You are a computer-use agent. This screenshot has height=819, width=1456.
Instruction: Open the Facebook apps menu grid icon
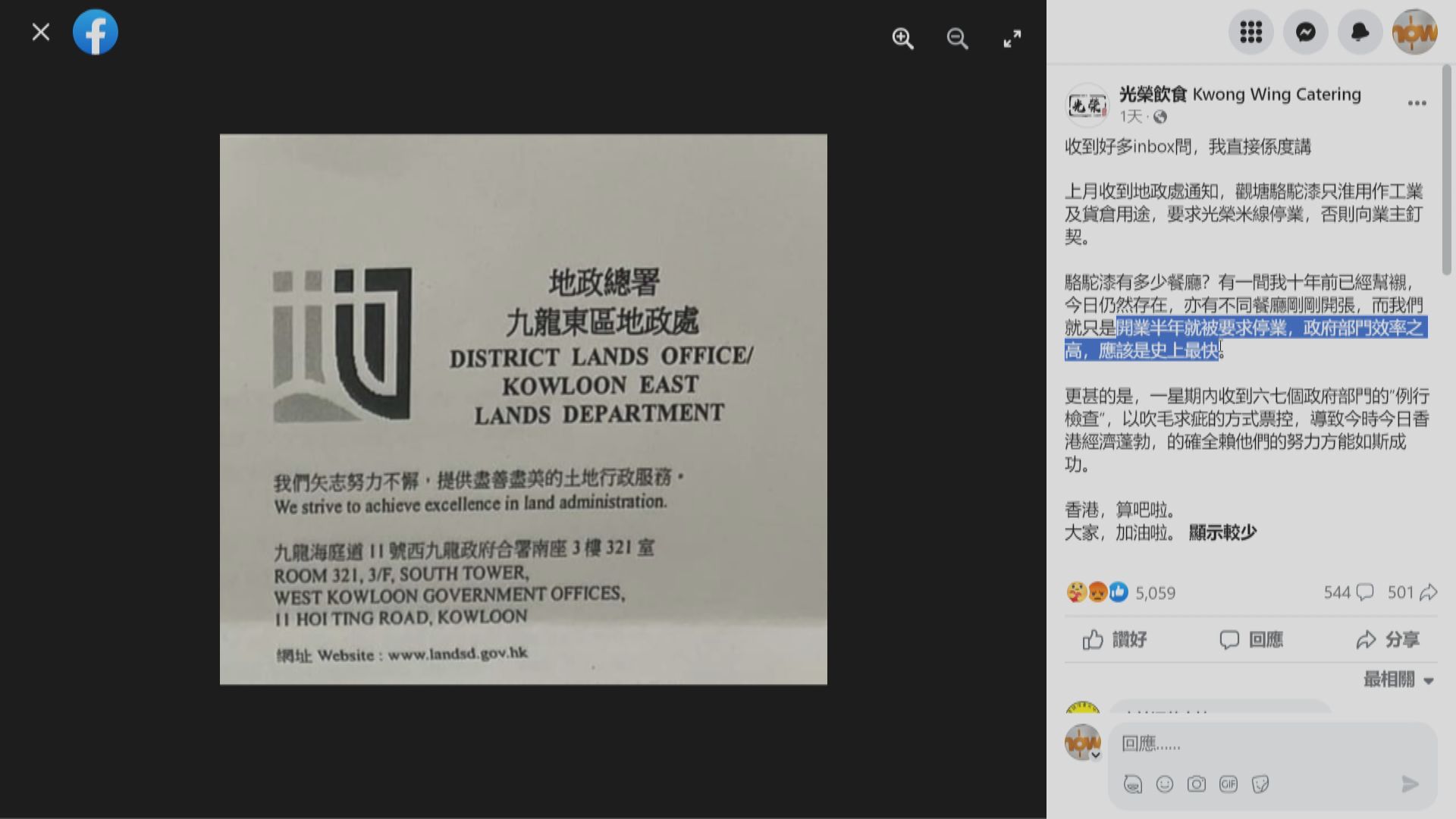coord(1251,32)
